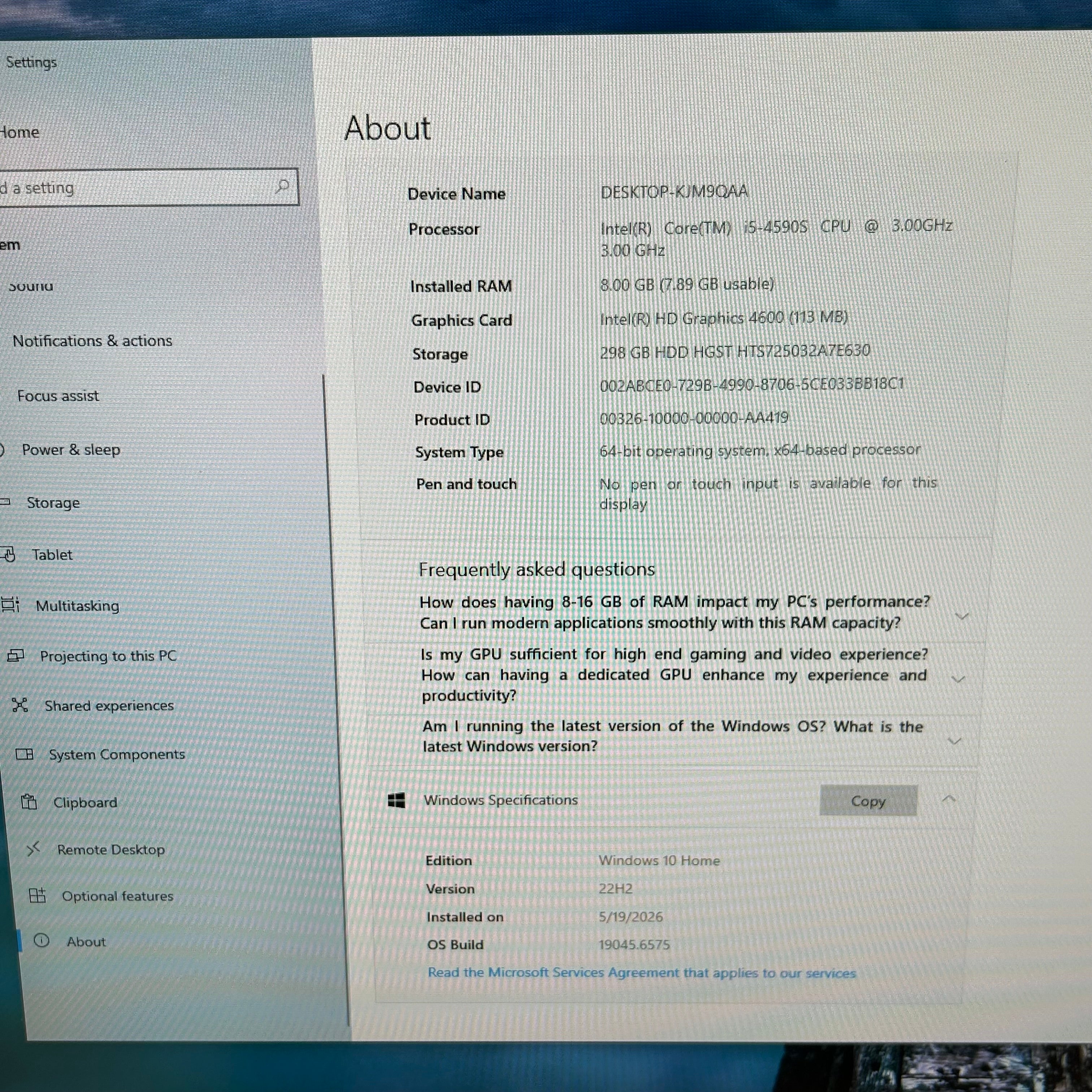Click the Installed RAM label
Viewport: 1092px width, 1092px height.
(461, 287)
